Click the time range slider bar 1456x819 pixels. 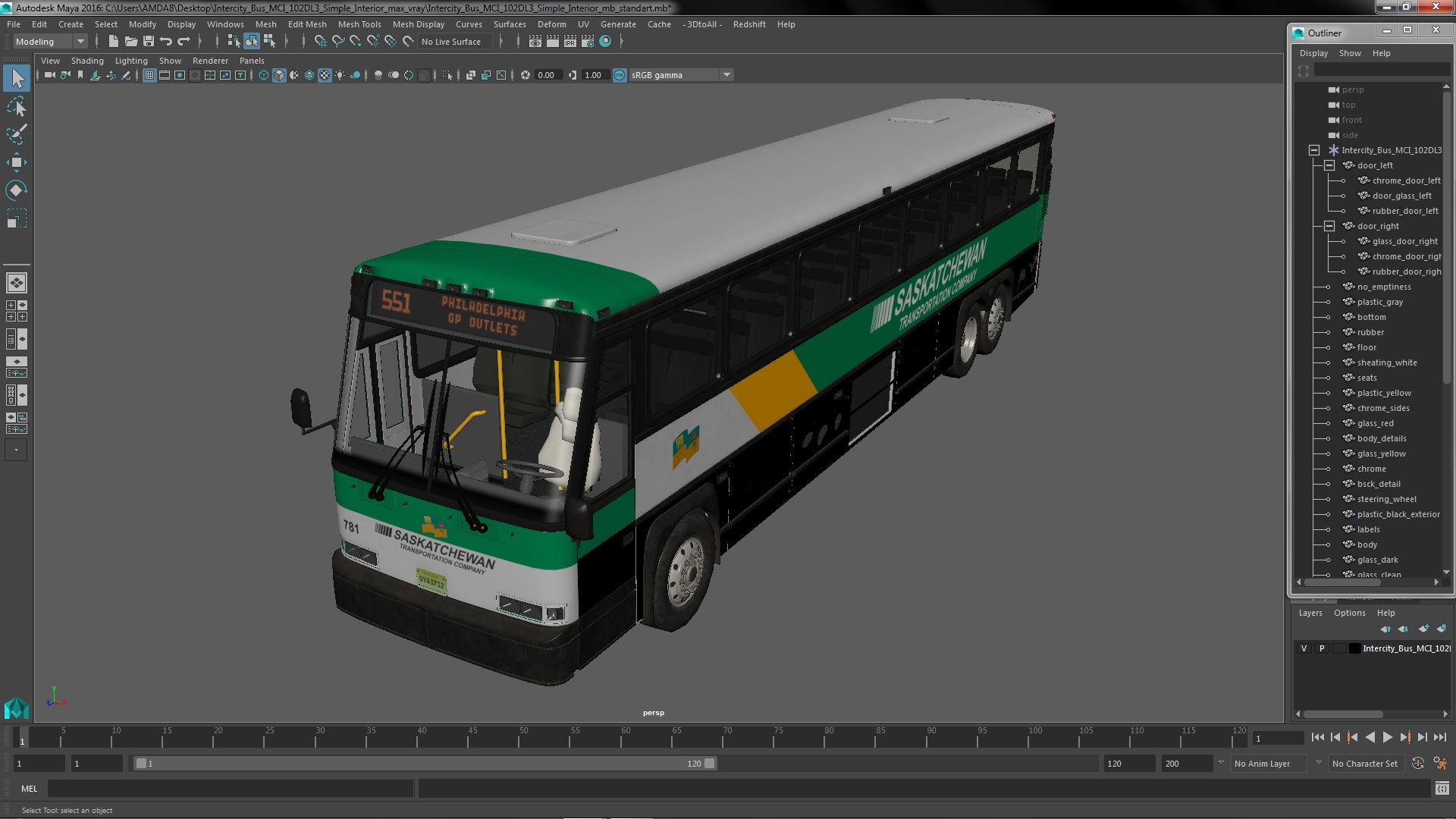click(x=425, y=764)
